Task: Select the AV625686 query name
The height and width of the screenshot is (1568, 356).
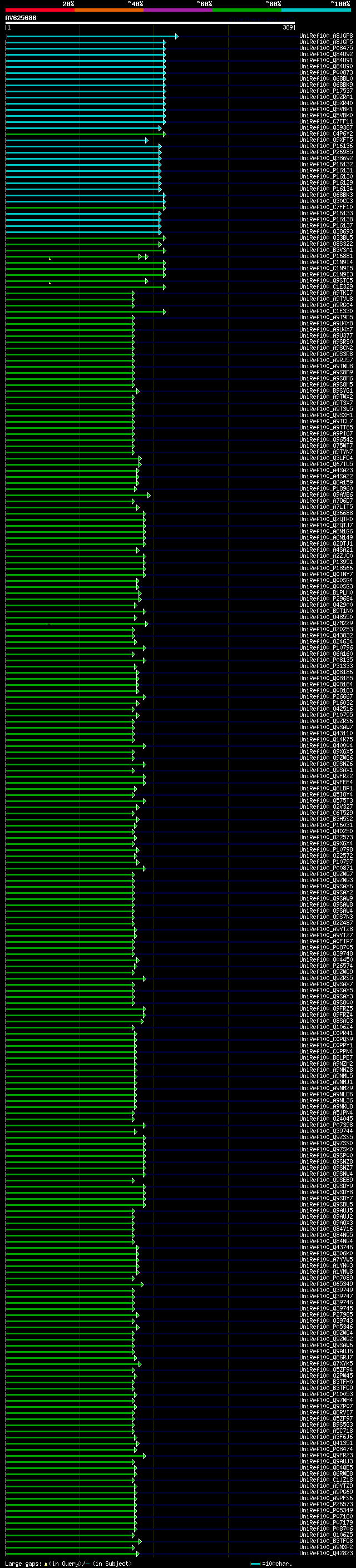Action: click(x=21, y=18)
